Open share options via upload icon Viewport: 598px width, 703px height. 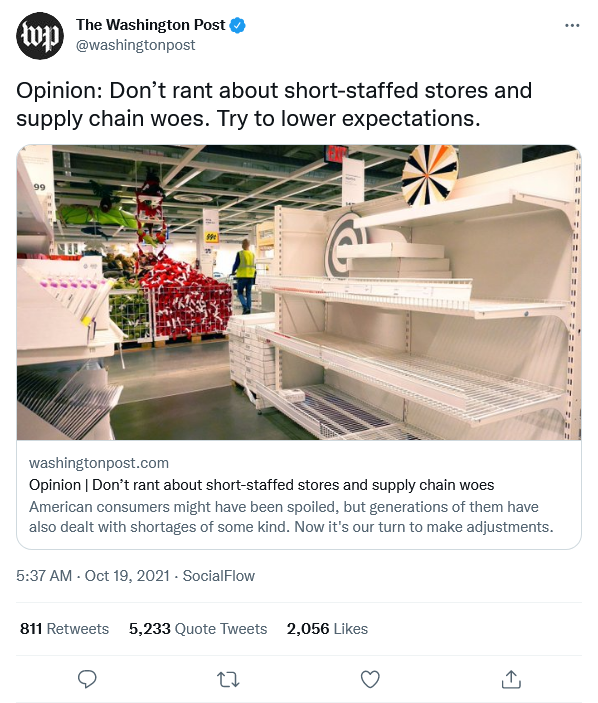(511, 679)
